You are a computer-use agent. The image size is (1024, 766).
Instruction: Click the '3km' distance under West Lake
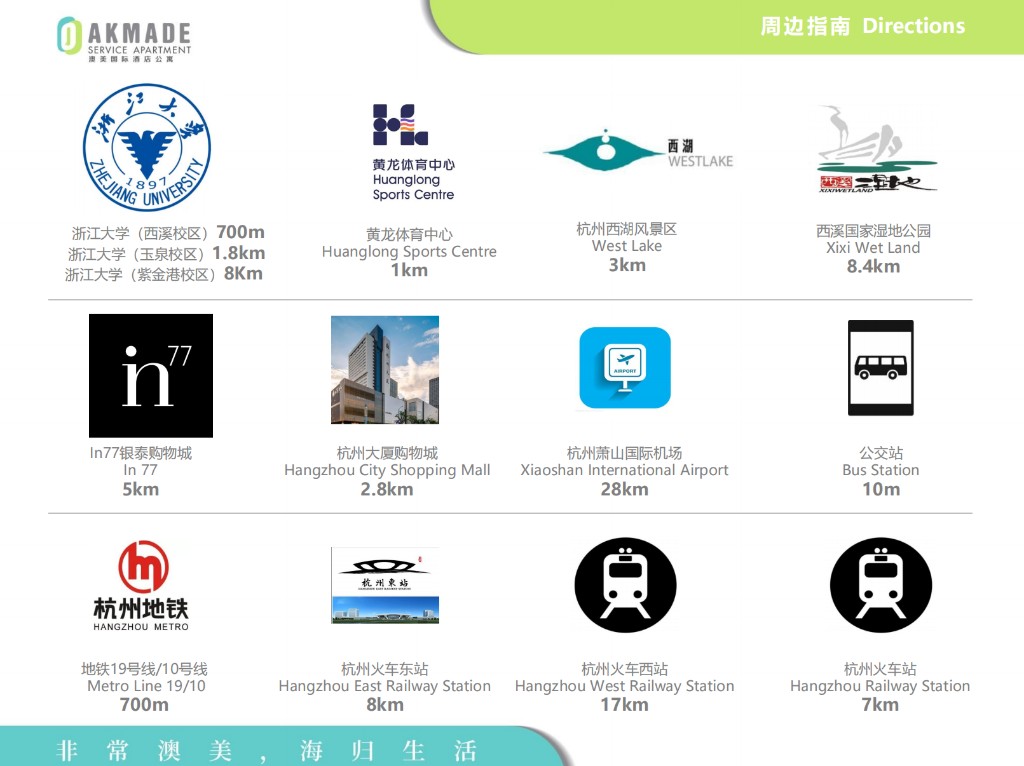click(x=627, y=265)
